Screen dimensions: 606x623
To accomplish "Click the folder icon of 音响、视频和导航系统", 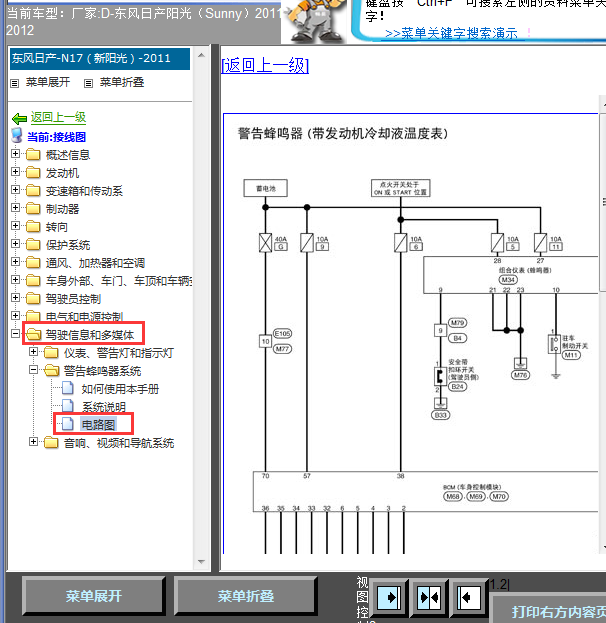I will point(51,443).
